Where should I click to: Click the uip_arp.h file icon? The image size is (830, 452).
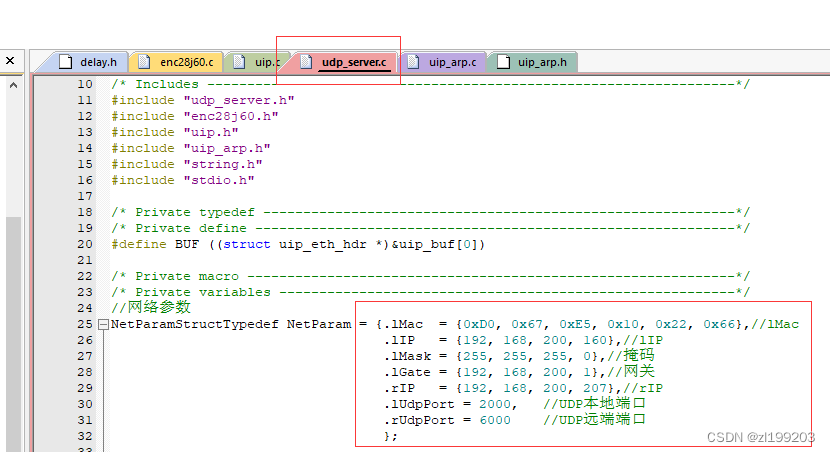(504, 62)
